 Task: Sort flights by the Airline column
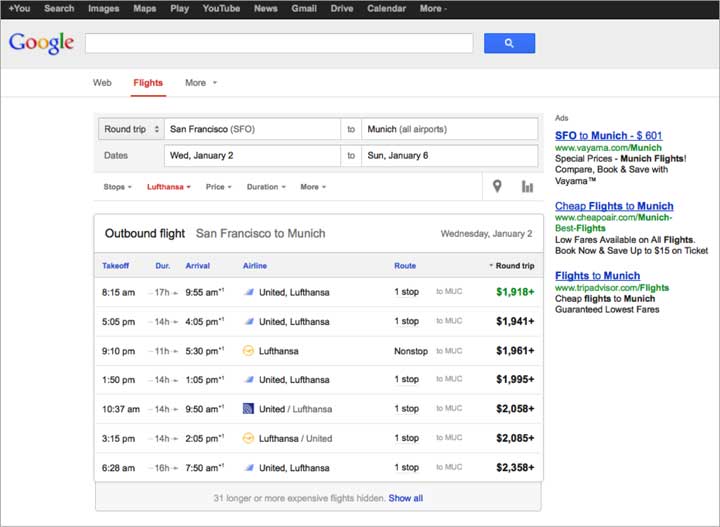click(x=255, y=266)
